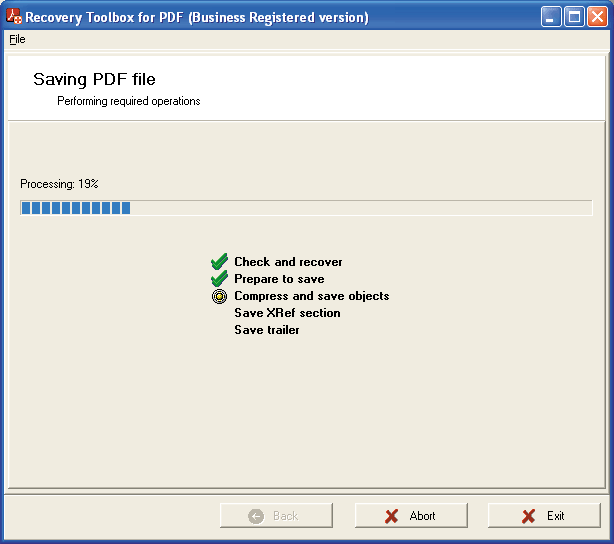
Task: Click the 'Save XRef section' step text
Action: click(x=287, y=313)
